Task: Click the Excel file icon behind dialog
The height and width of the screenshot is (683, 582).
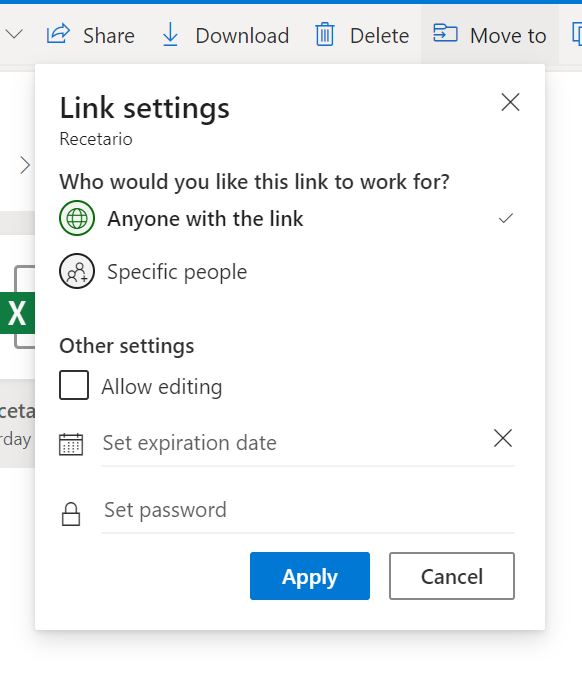Action: (17, 307)
